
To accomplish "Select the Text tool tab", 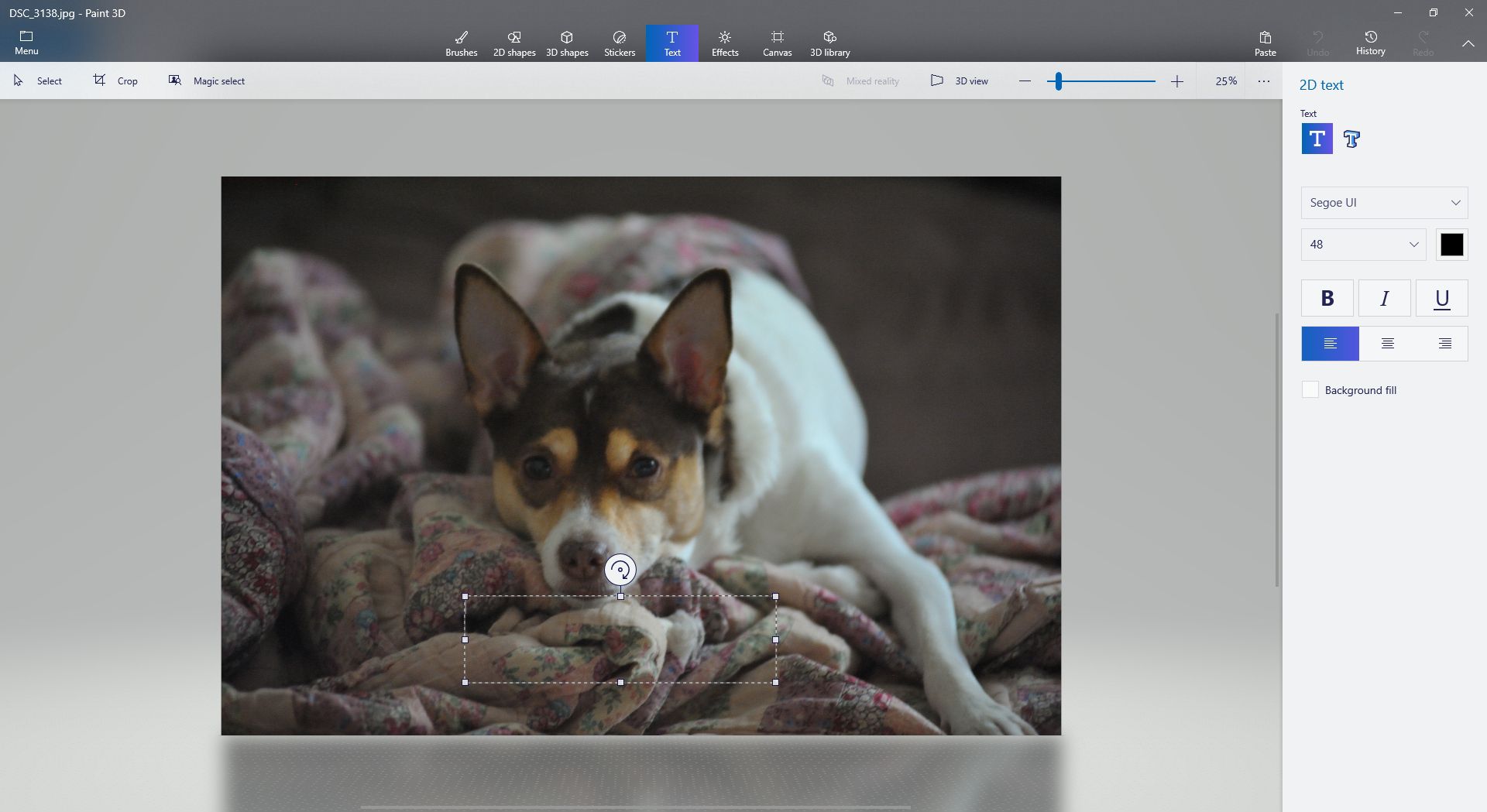I will [672, 43].
